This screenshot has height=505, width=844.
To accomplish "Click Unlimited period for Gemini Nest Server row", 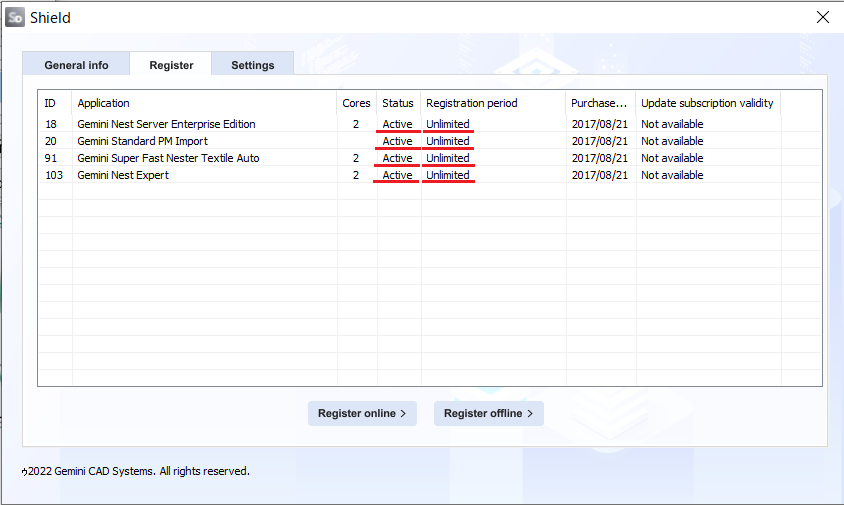I will [x=448, y=124].
